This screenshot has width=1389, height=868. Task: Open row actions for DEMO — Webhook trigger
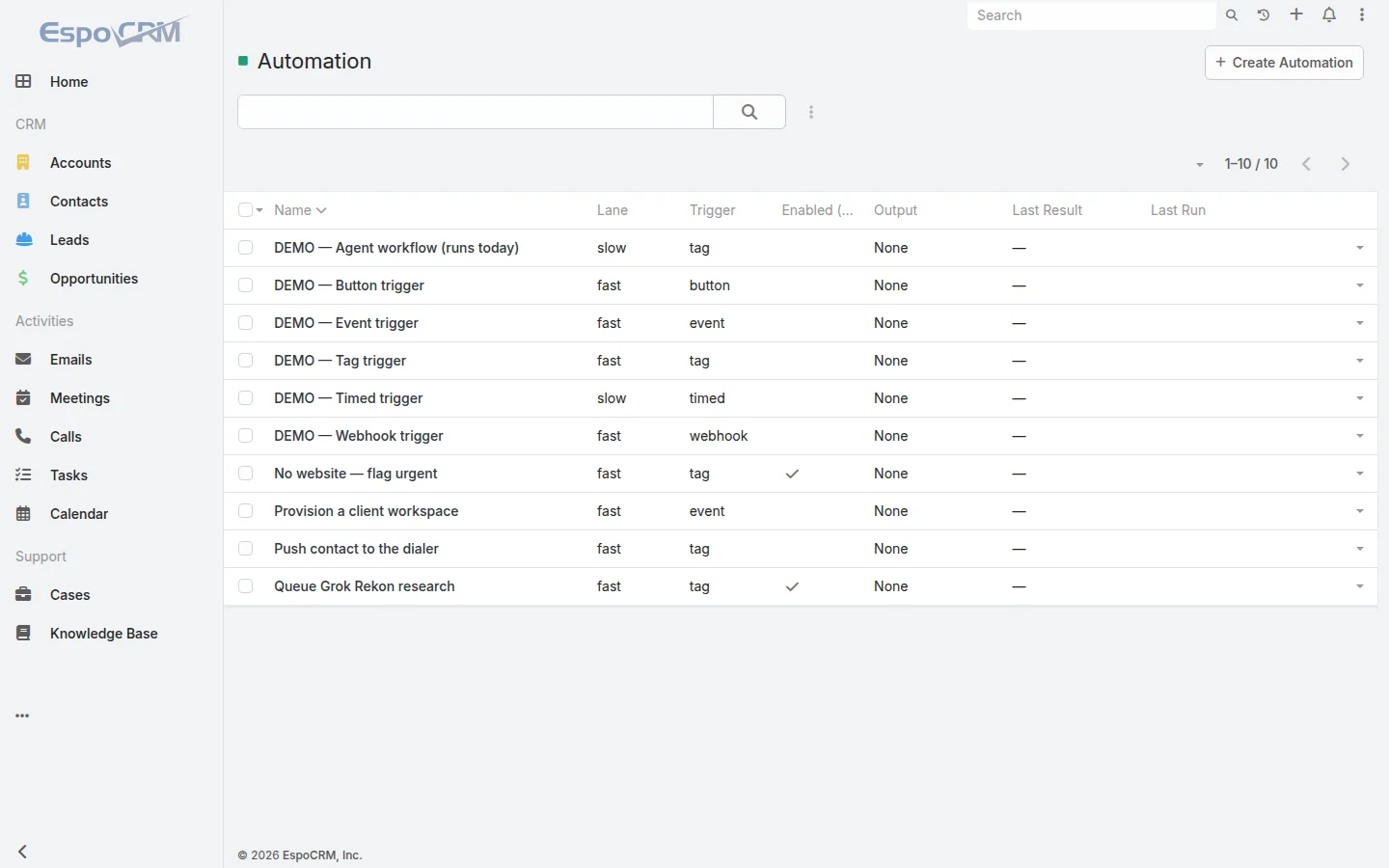tap(1360, 436)
